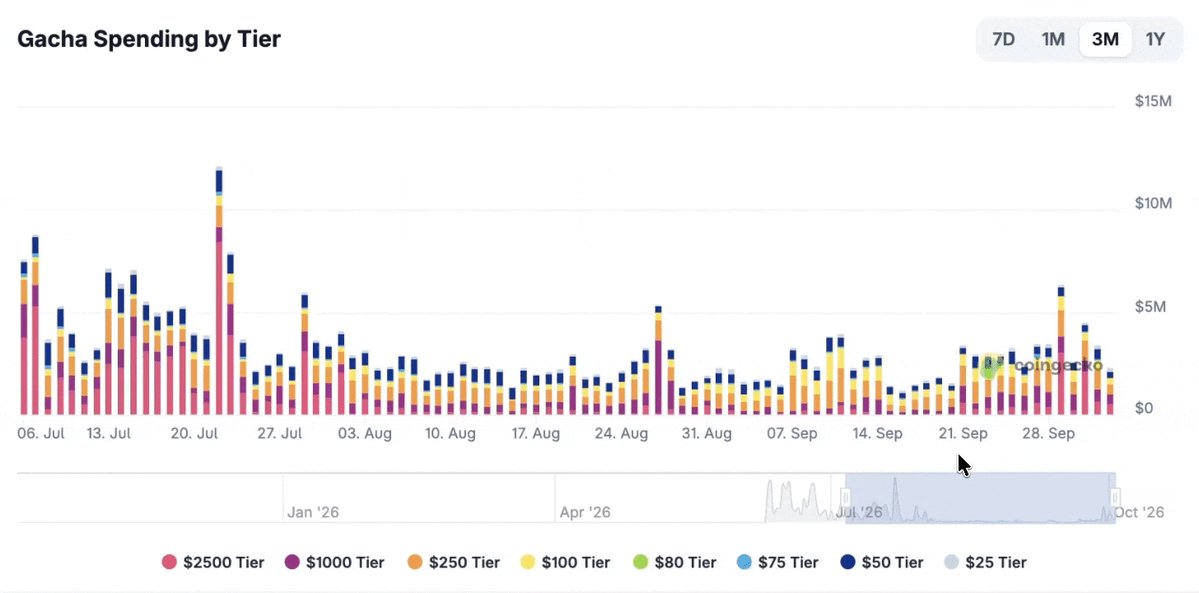Select the 3M time range tab
The height and width of the screenshot is (593, 1199).
click(1105, 39)
